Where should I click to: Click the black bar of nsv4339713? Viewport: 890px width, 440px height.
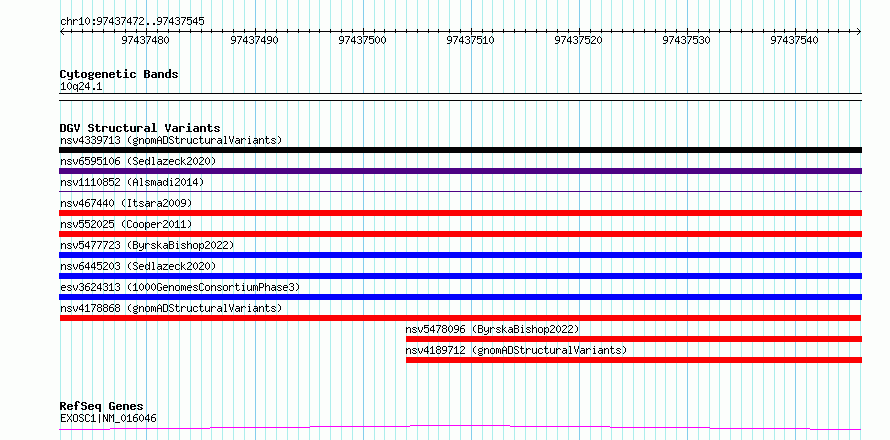tap(461, 150)
